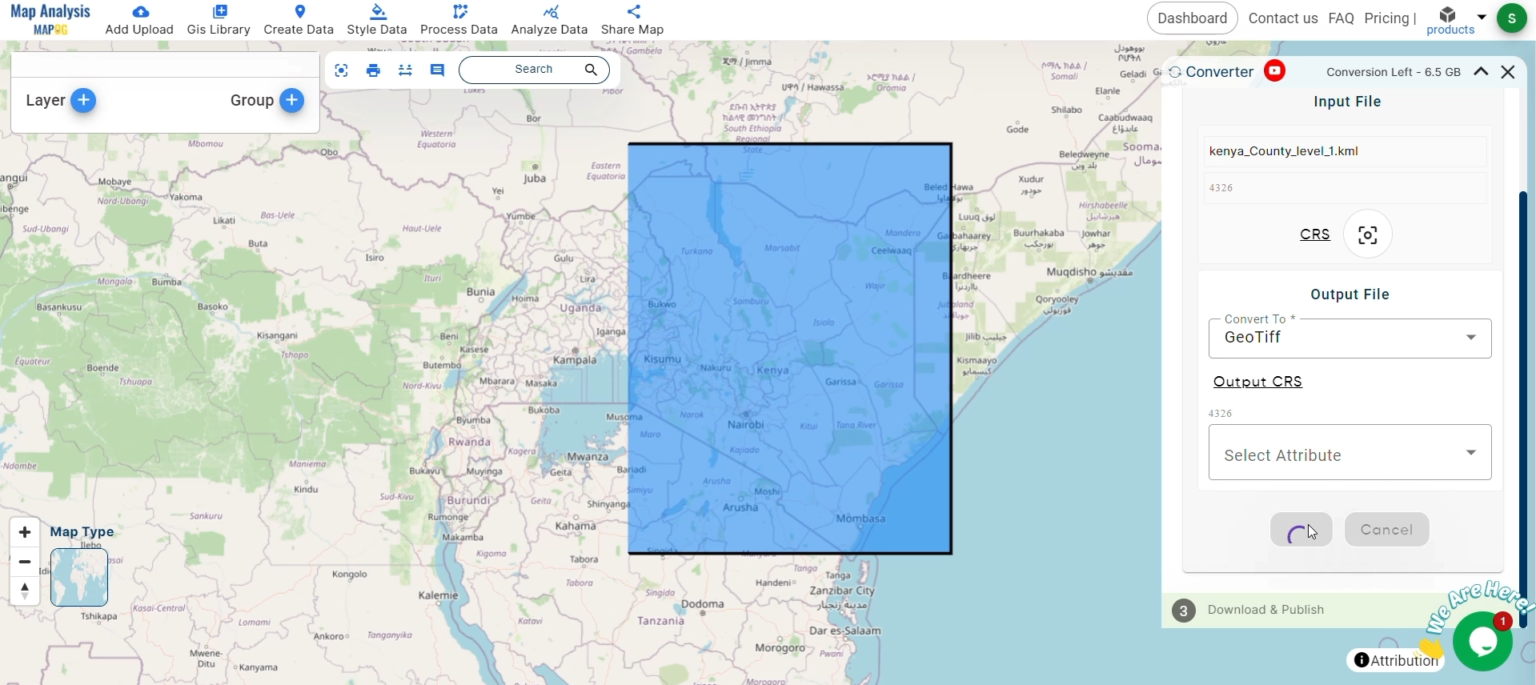Open the CRS picker in the Converter panel
Image resolution: width=1536 pixels, height=685 pixels.
(x=1367, y=233)
